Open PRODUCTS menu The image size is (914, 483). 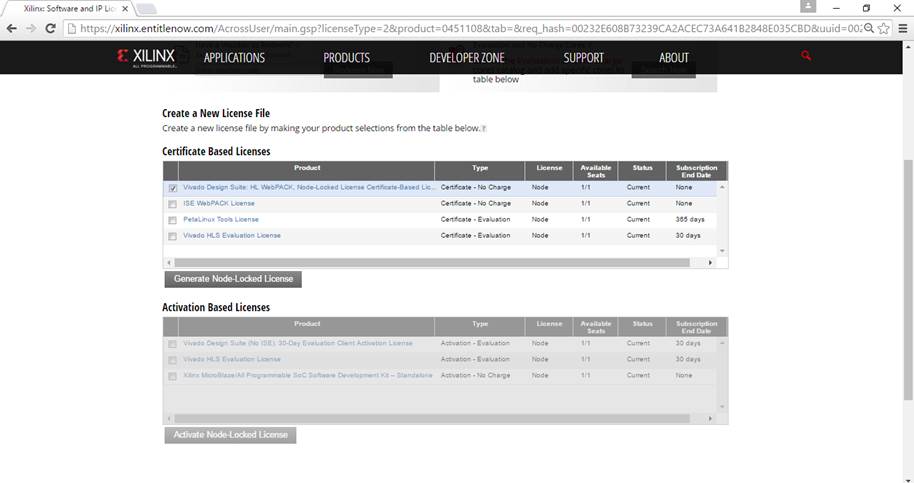(346, 58)
